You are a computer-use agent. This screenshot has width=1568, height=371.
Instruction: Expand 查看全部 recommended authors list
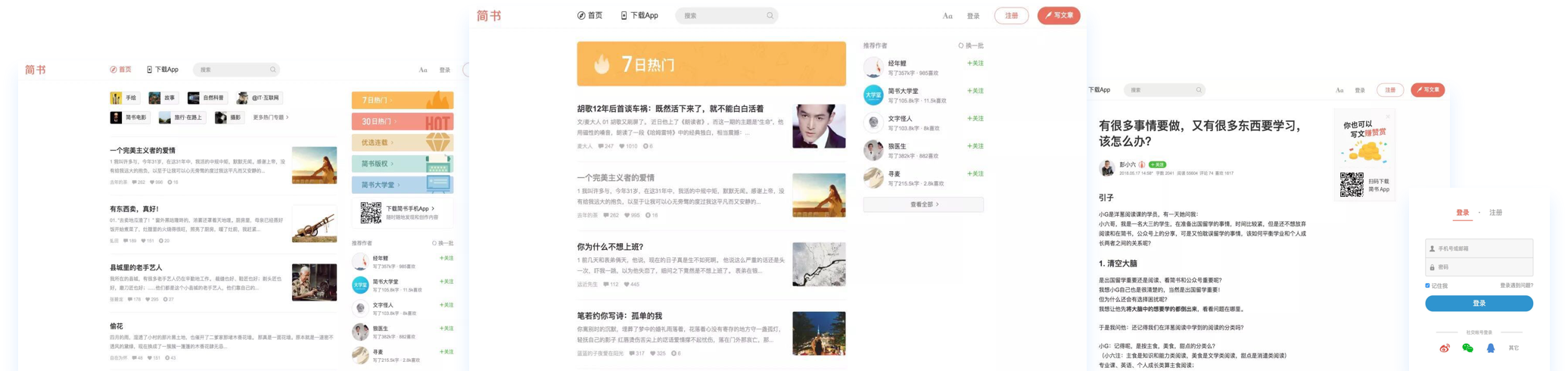[x=923, y=204]
